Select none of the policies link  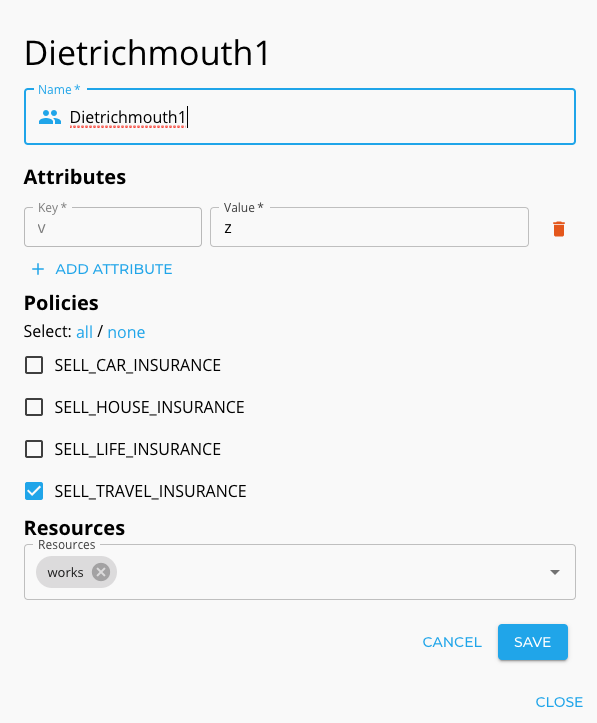click(x=126, y=332)
